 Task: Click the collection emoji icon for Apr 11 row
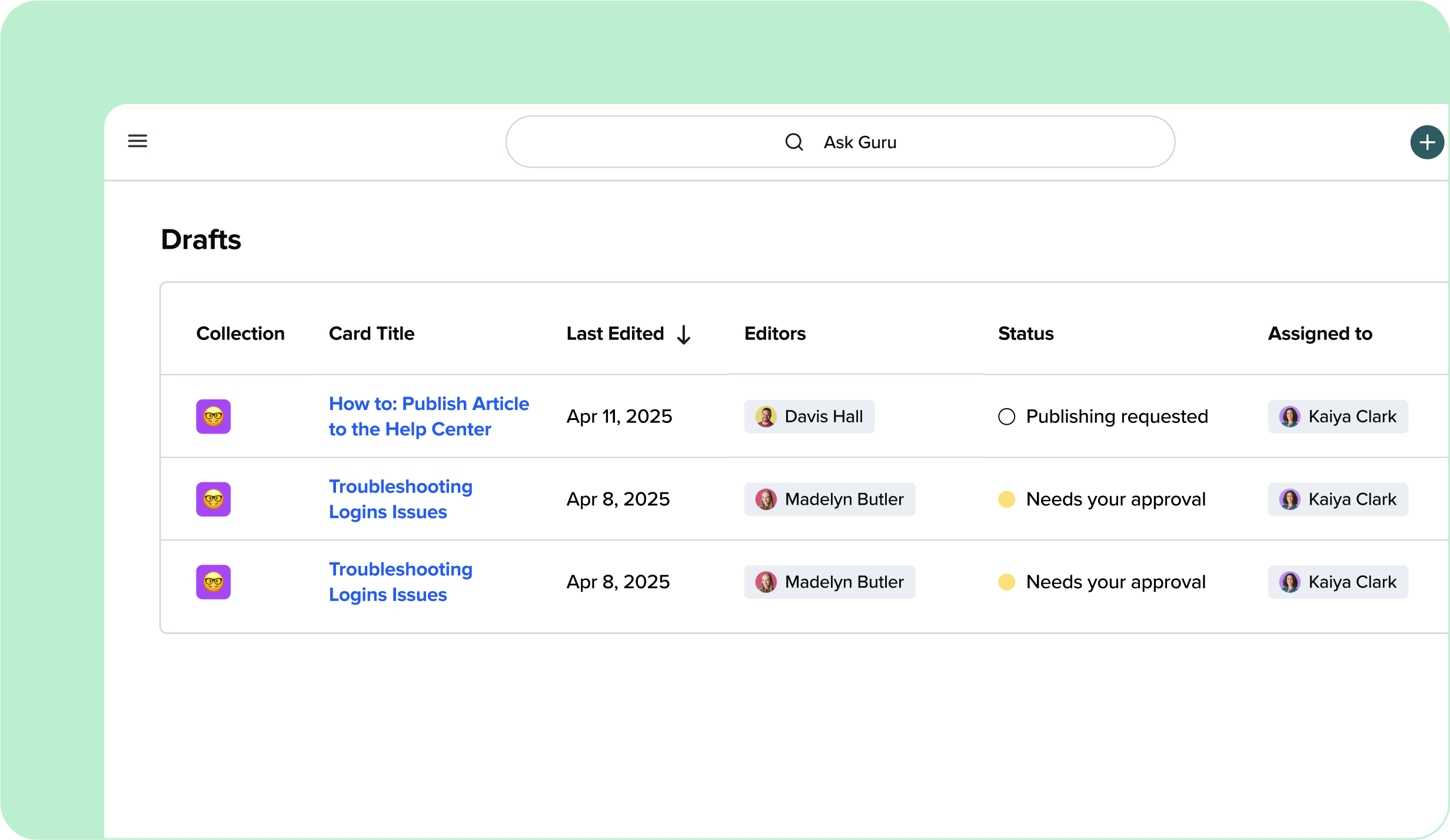pos(213,416)
